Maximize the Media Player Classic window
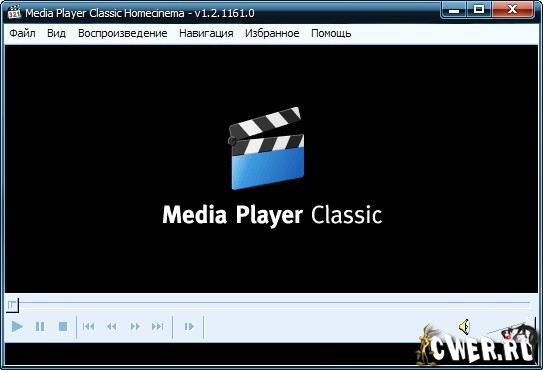The height and width of the screenshot is (370, 543). click(479, 9)
